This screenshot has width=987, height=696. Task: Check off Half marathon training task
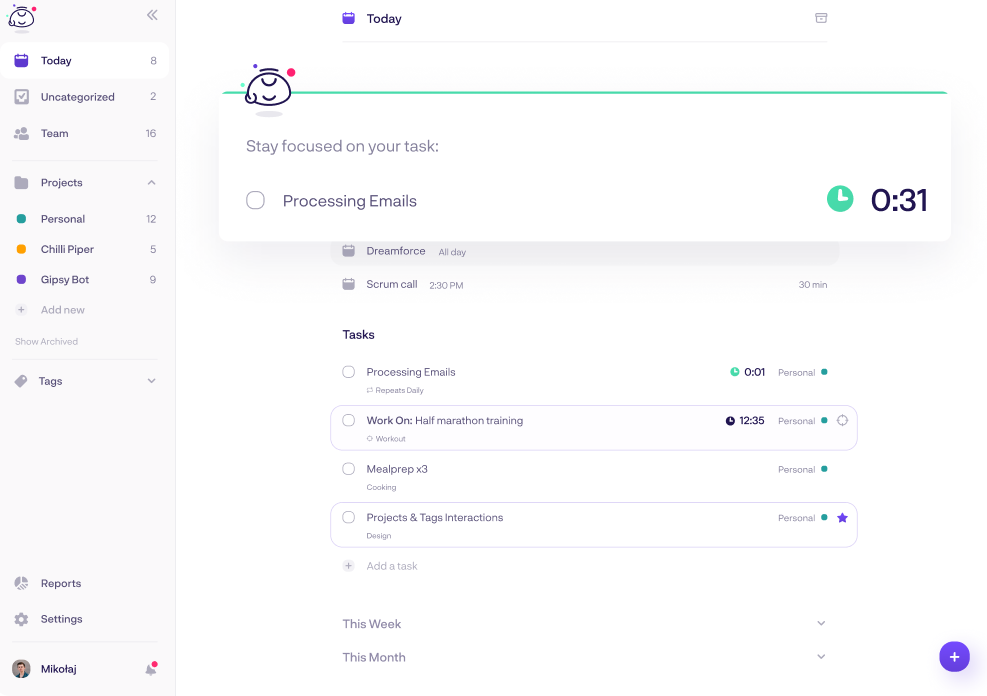tap(349, 420)
